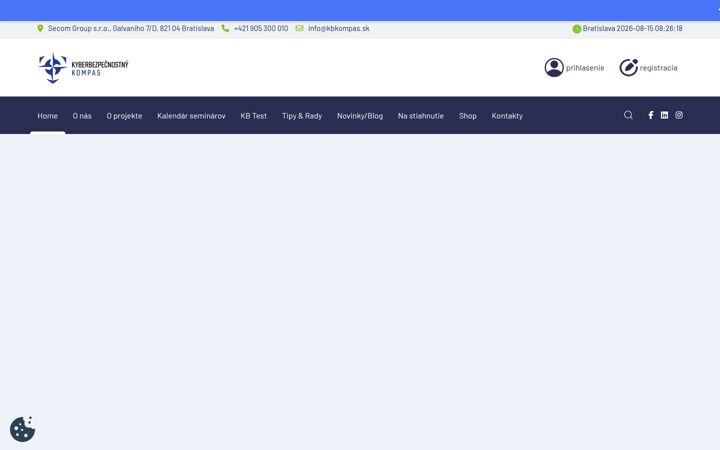720x450 pixels.
Task: Click the green envelope email icon
Action: (299, 28)
